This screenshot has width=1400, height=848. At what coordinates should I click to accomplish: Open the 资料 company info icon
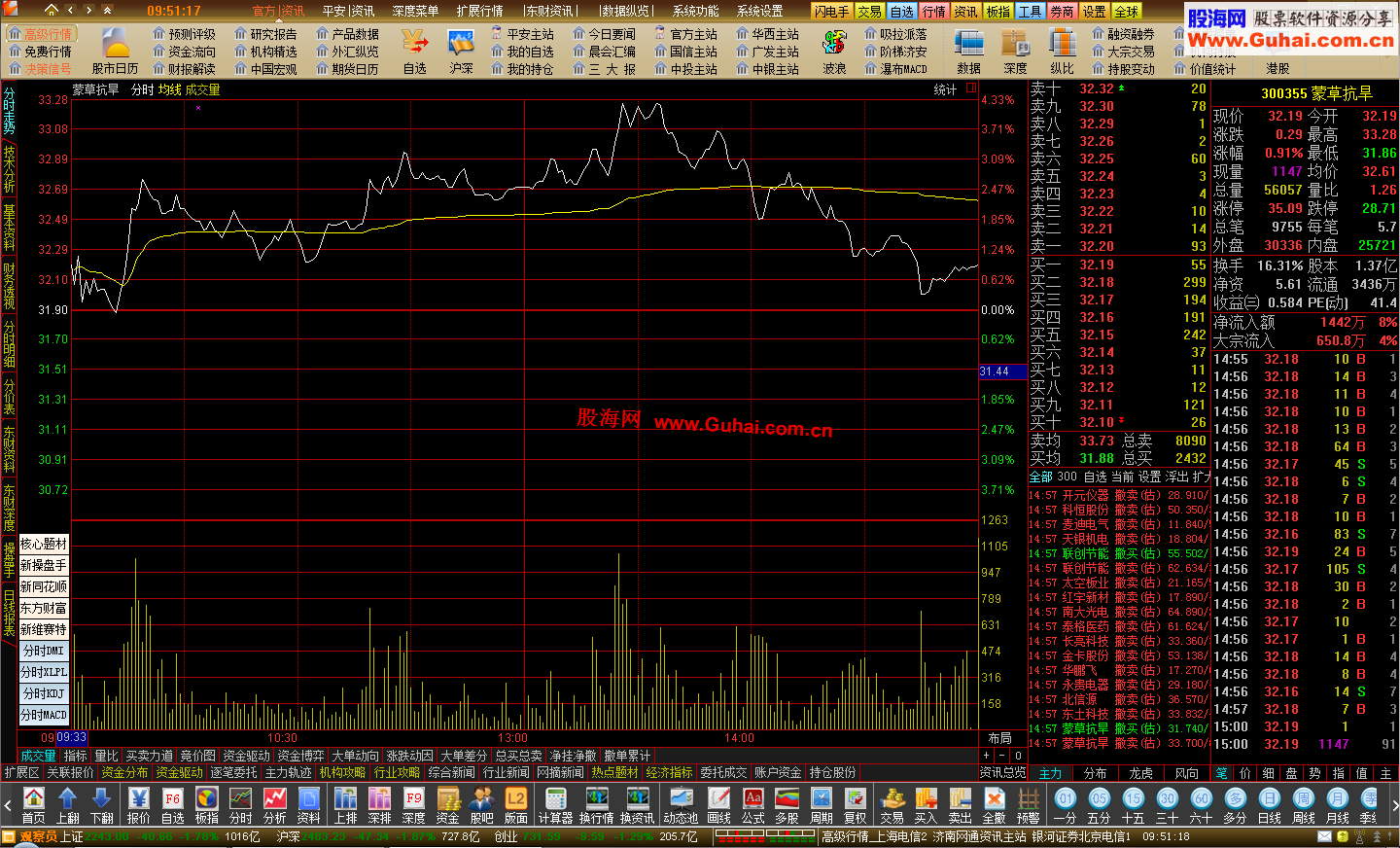click(x=309, y=805)
